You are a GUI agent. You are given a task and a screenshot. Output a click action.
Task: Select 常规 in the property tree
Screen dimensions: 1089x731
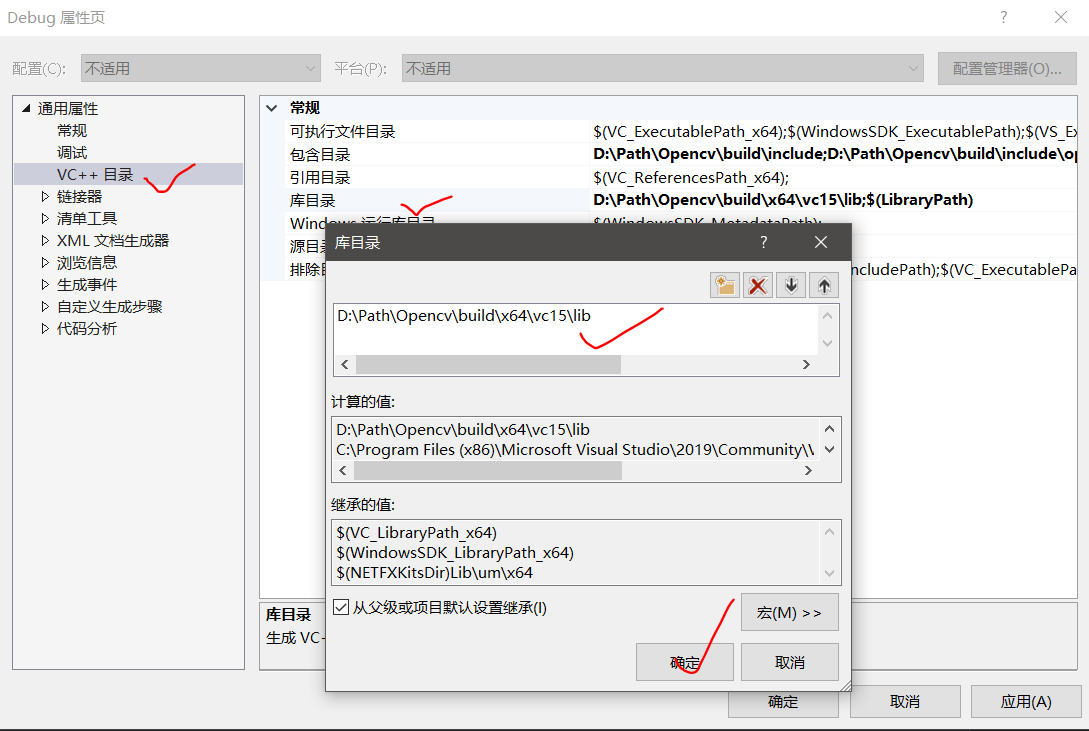(72, 131)
